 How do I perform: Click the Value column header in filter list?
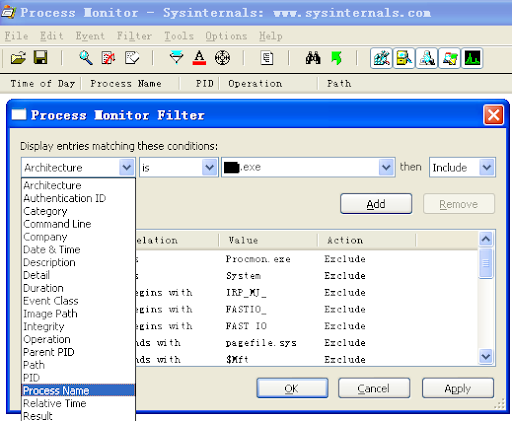pos(268,240)
